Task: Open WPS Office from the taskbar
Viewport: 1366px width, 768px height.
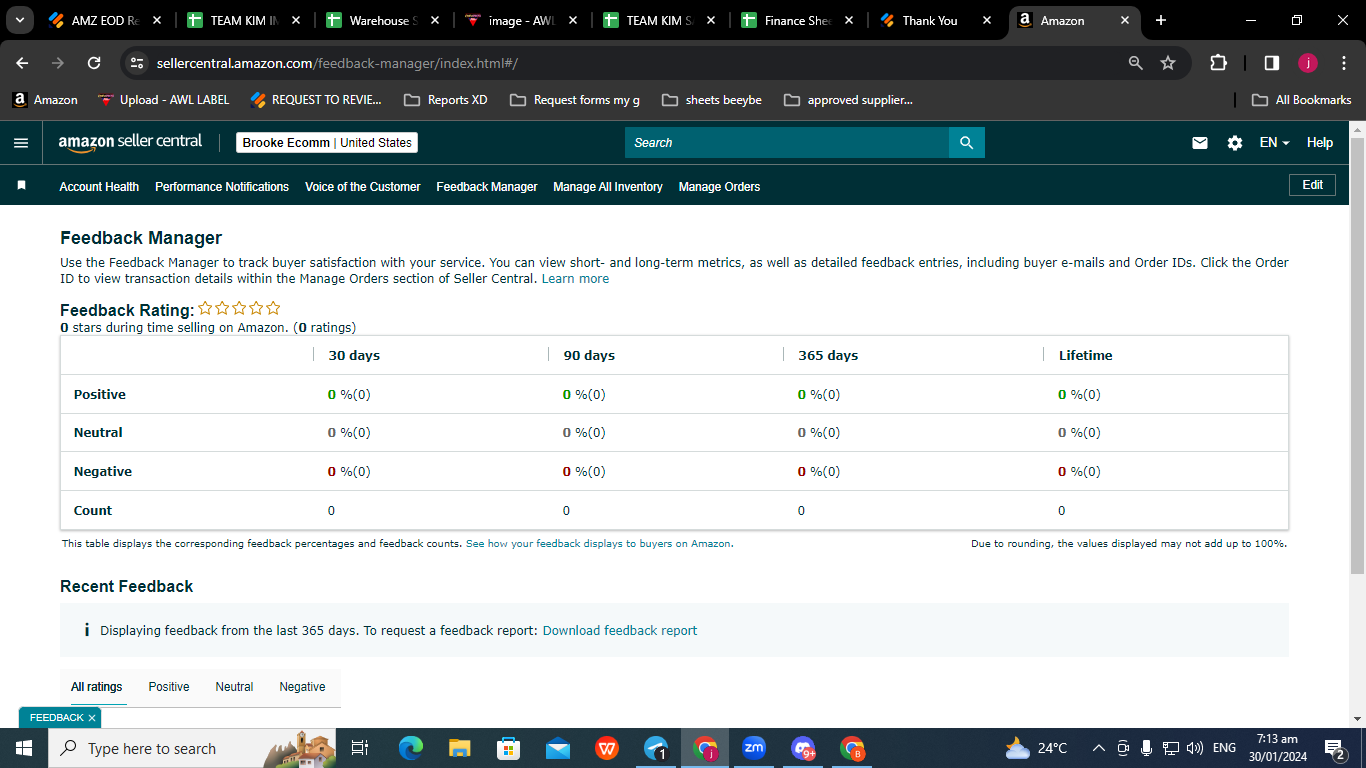Action: pos(607,748)
